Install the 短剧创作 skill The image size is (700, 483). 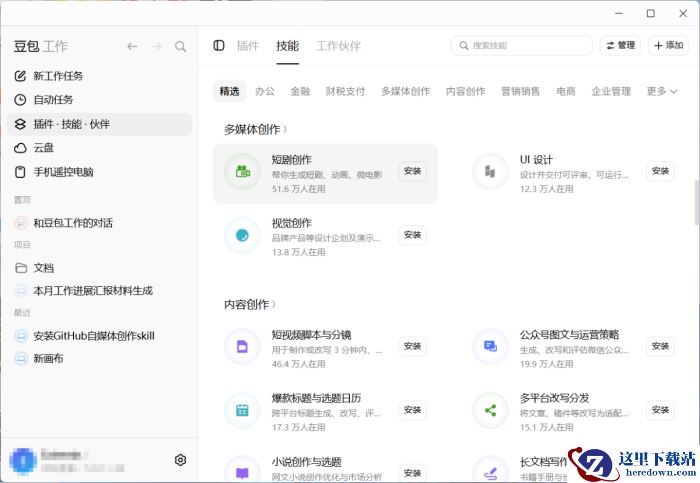[x=412, y=171]
